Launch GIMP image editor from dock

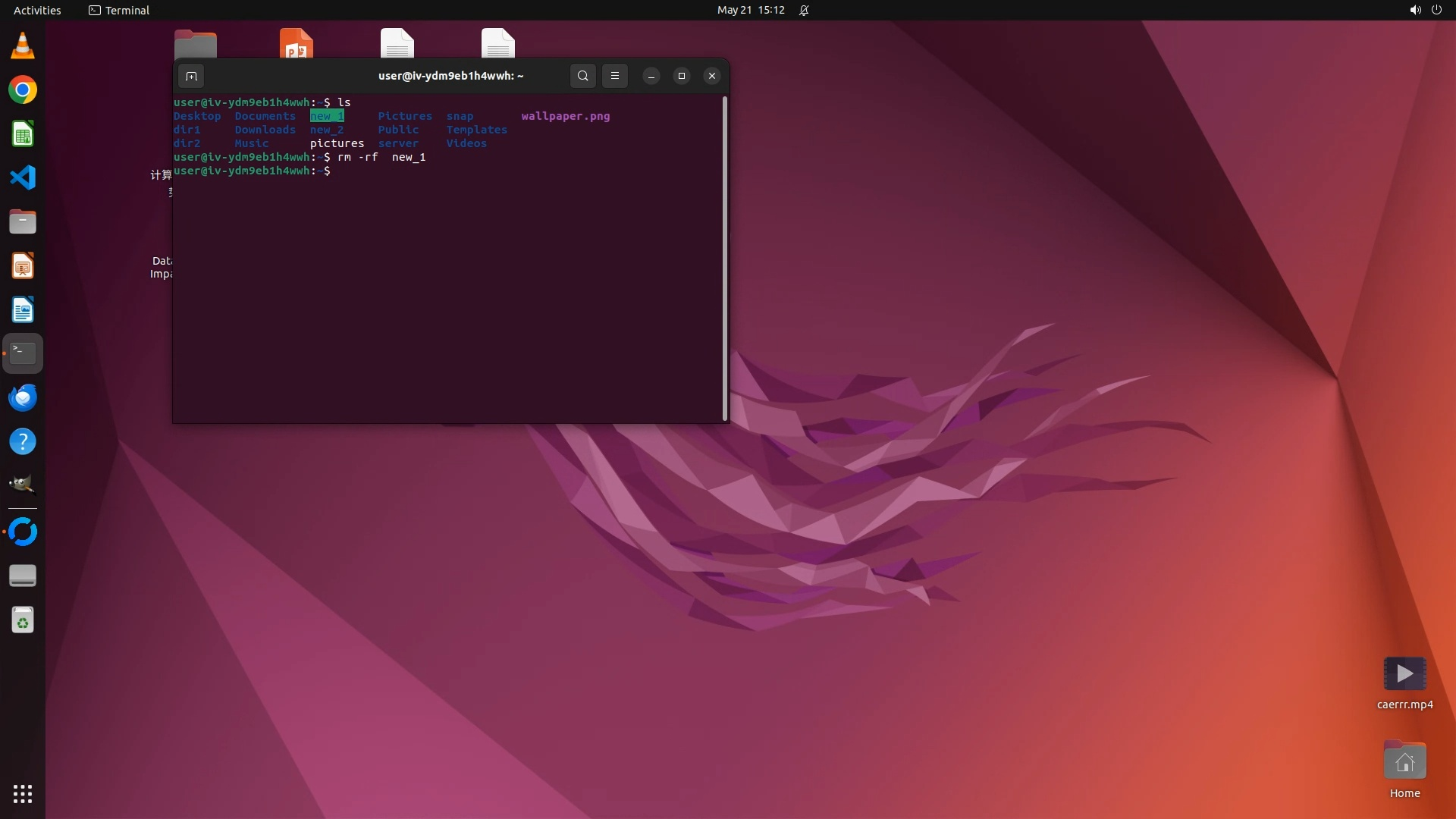pos(23,485)
